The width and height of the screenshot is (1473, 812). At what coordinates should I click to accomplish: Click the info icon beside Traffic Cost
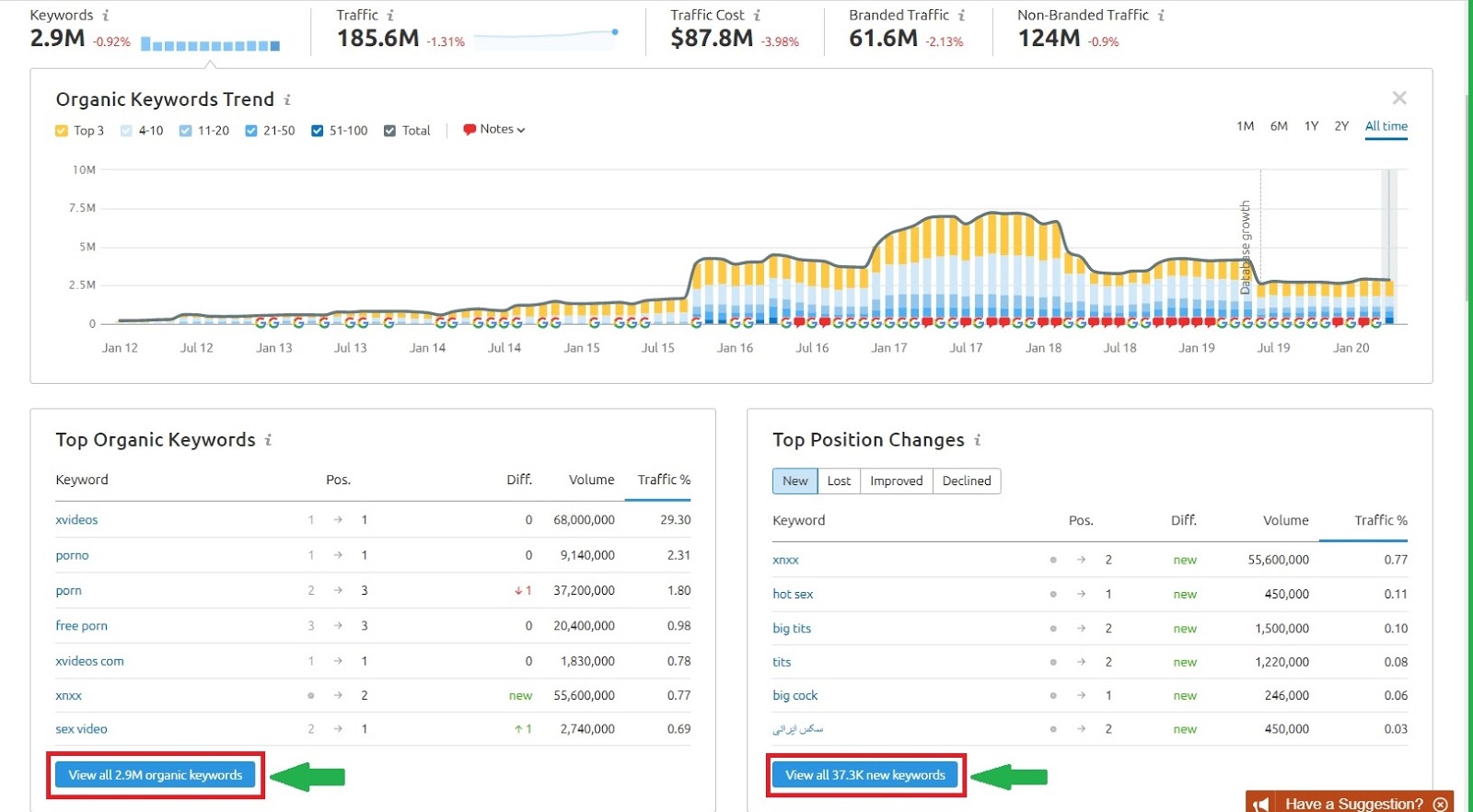[x=757, y=16]
